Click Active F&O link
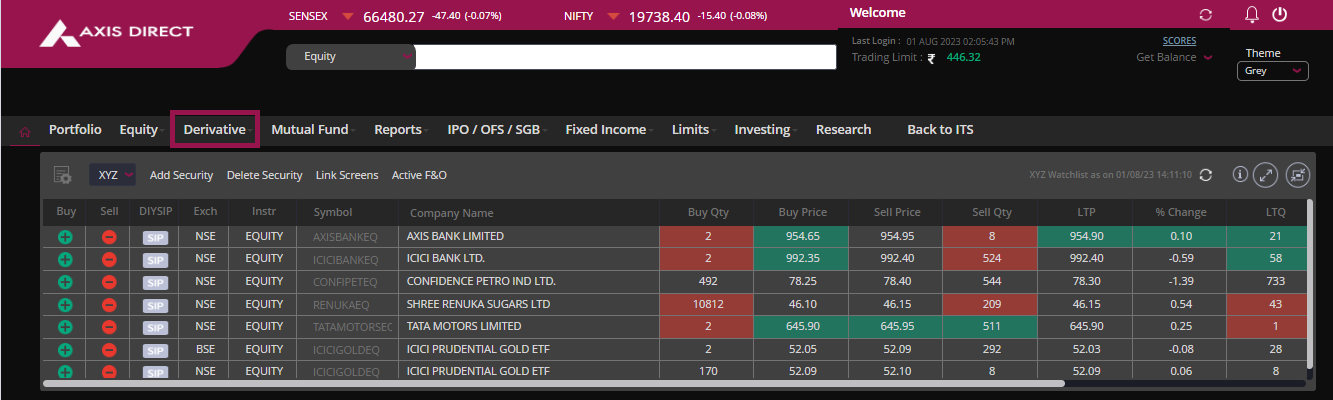 click(419, 175)
